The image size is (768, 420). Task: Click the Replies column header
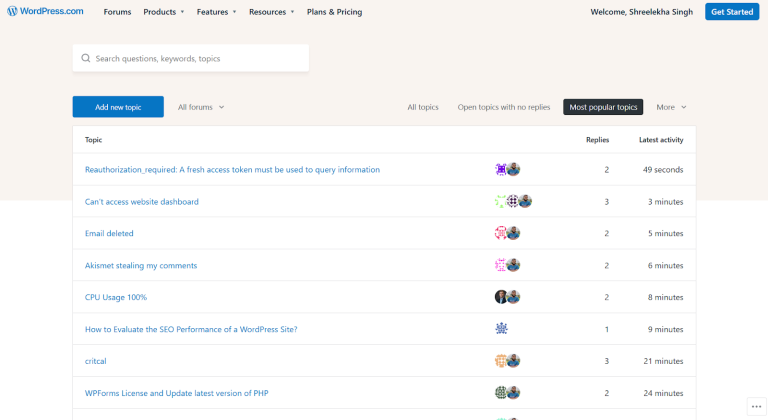coord(597,140)
